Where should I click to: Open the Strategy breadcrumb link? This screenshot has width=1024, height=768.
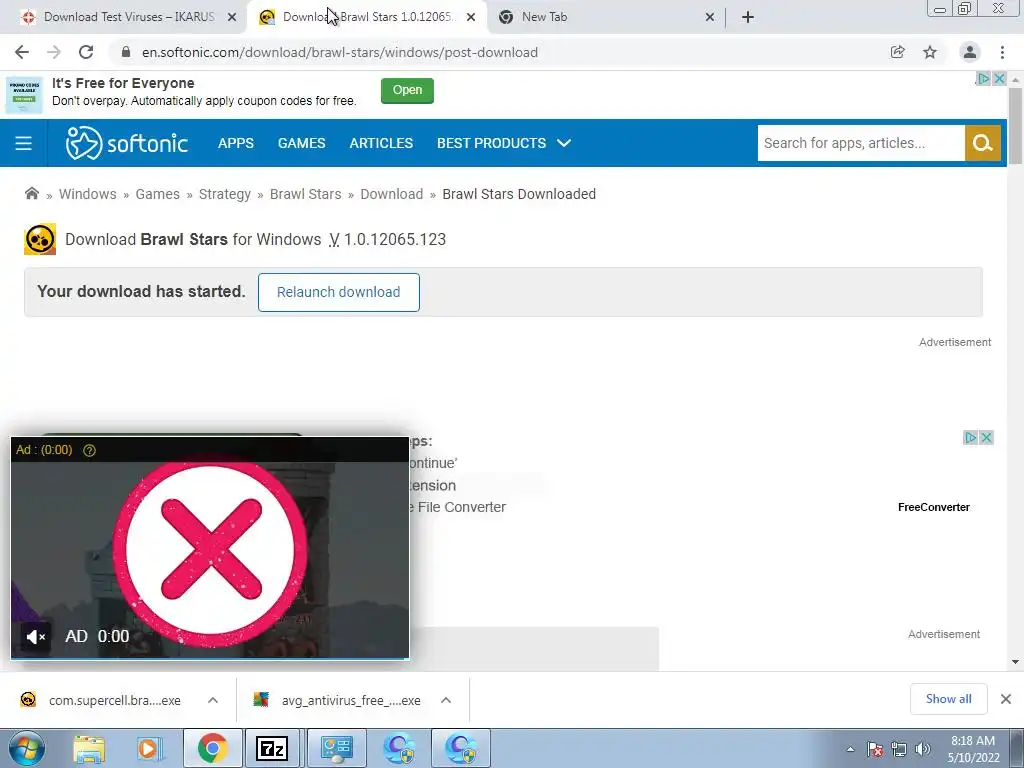225,194
